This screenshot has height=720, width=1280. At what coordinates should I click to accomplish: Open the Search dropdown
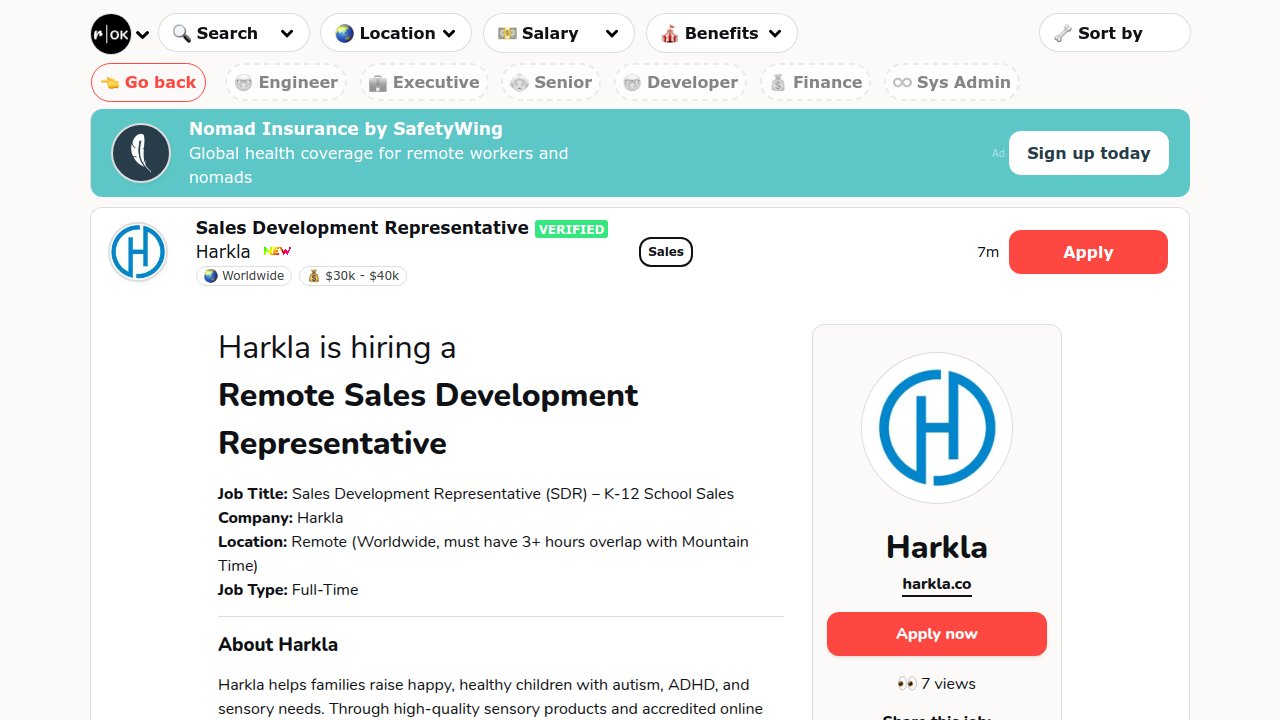[233, 33]
